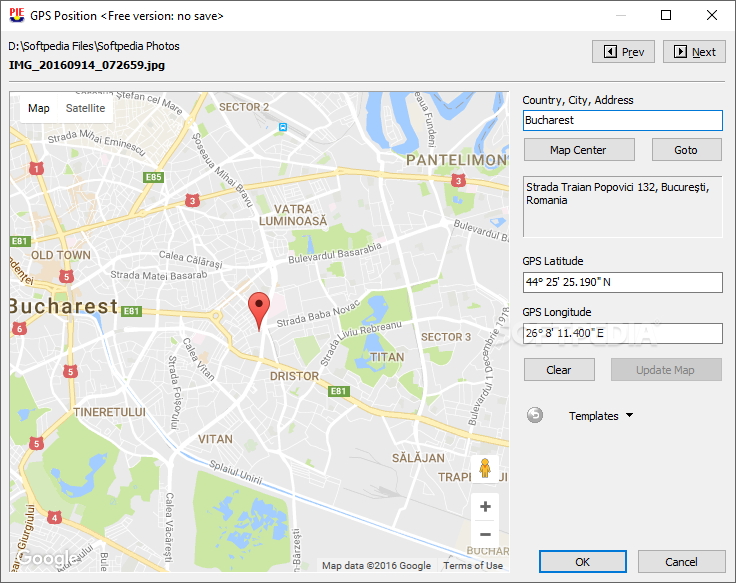
Task: Click the Google logo on map
Action: tap(48, 559)
